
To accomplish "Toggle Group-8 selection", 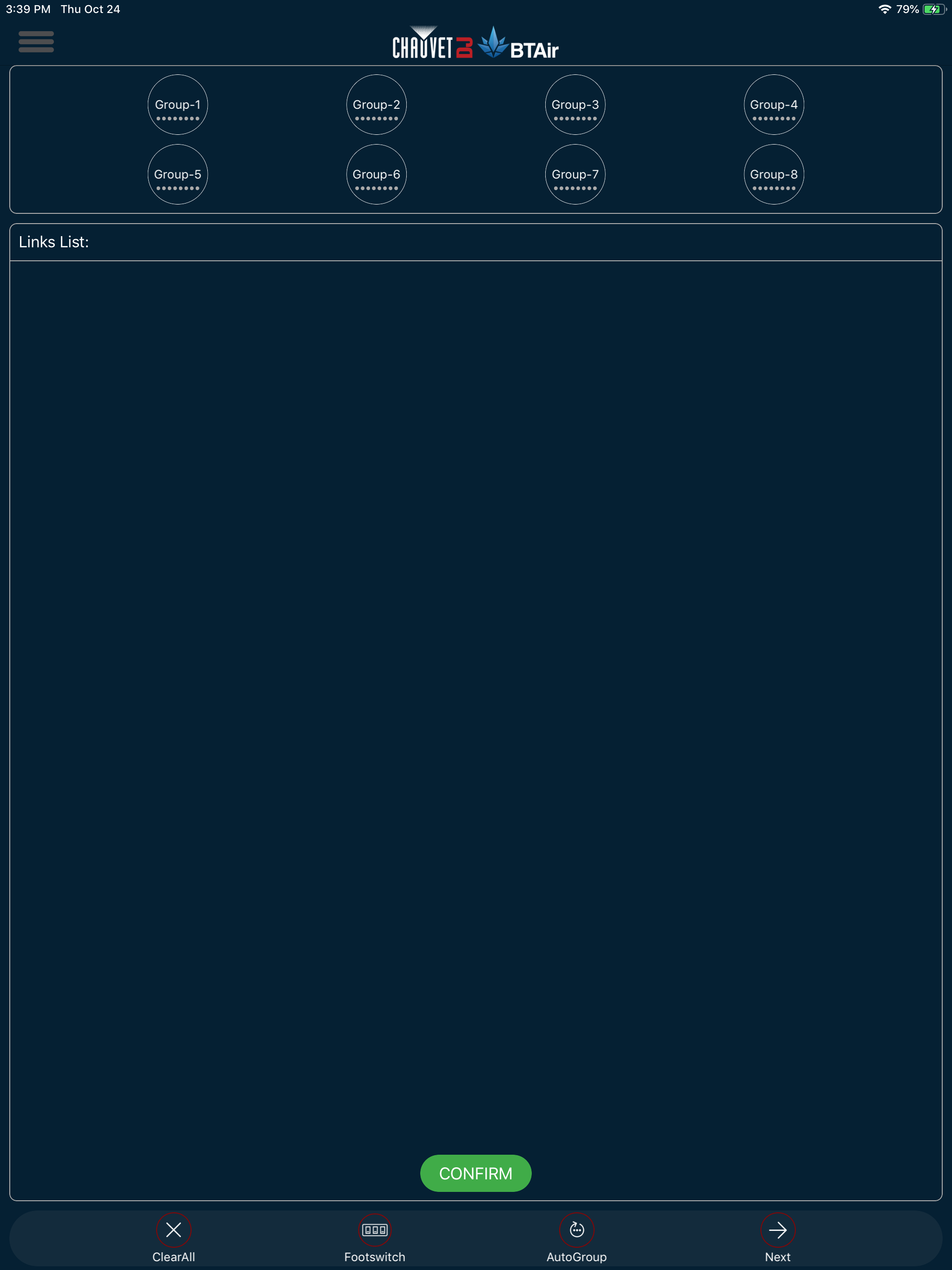I will (773, 174).
